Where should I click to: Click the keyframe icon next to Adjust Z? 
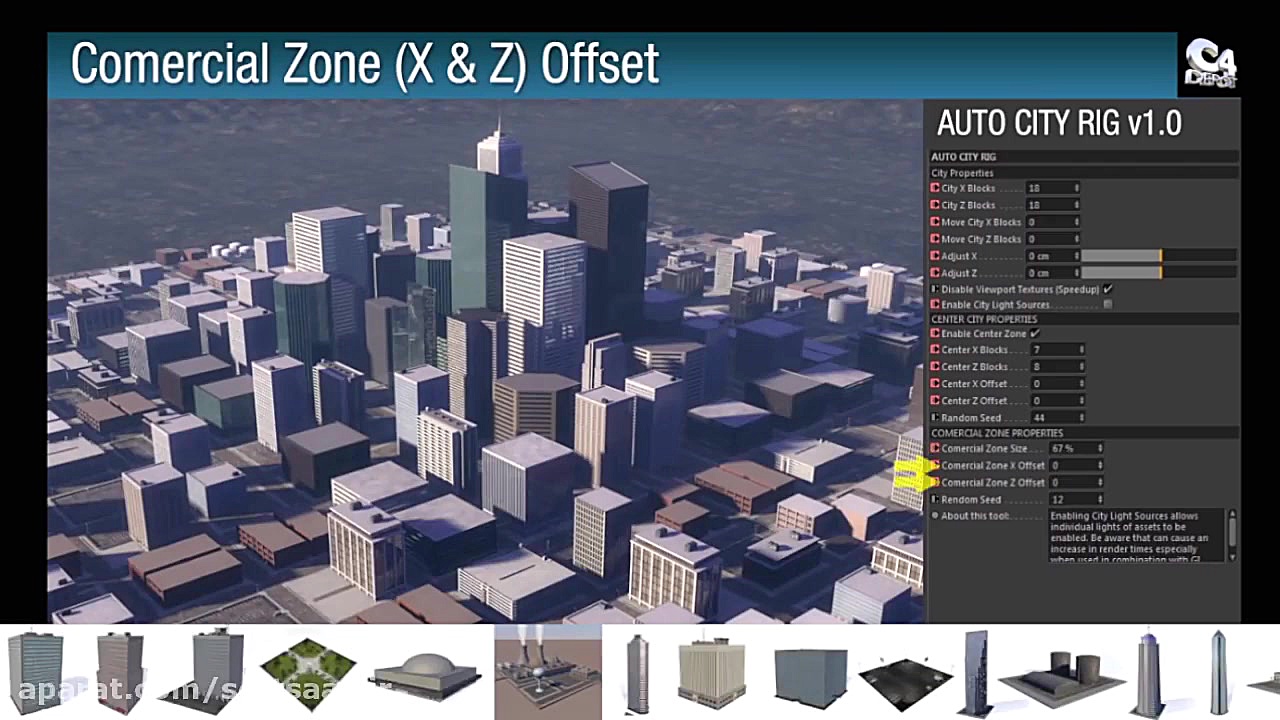(x=935, y=273)
